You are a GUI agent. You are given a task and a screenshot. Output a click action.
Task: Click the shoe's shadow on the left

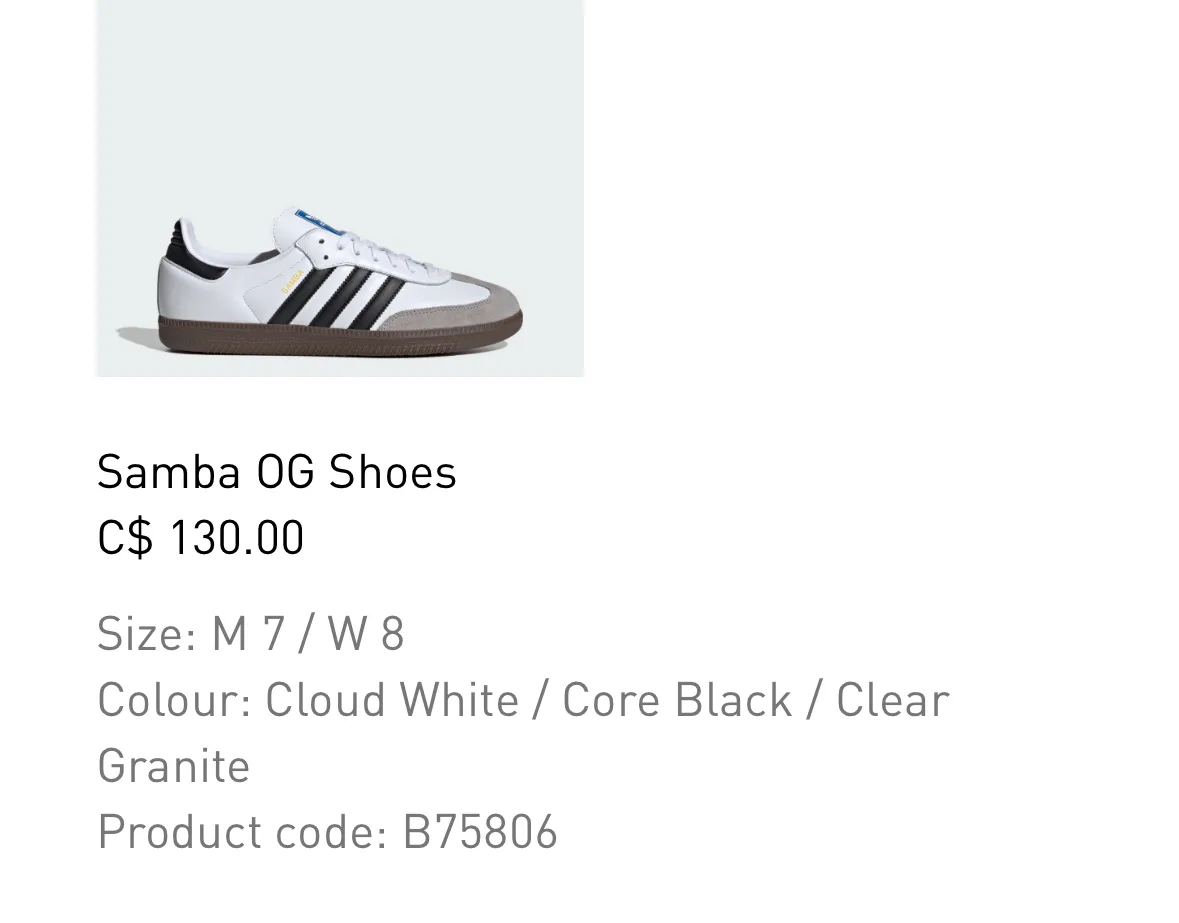pyautogui.click(x=137, y=334)
